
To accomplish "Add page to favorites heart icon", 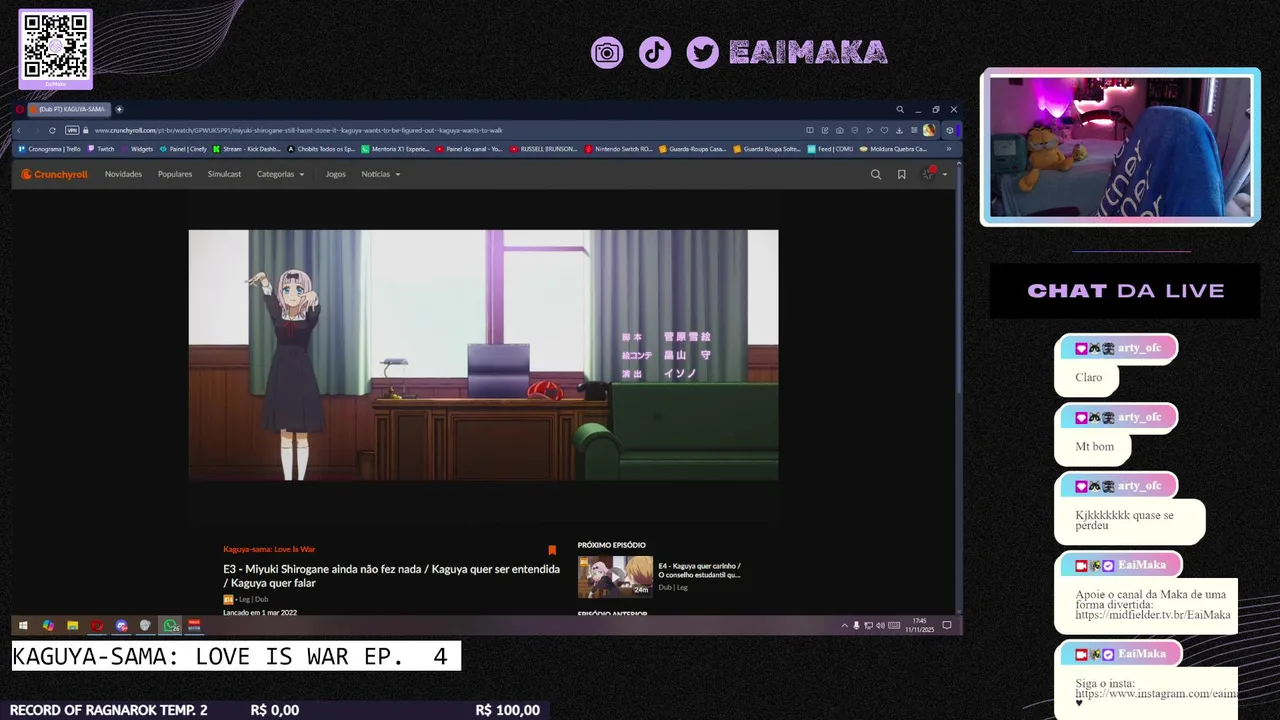I will click(884, 130).
